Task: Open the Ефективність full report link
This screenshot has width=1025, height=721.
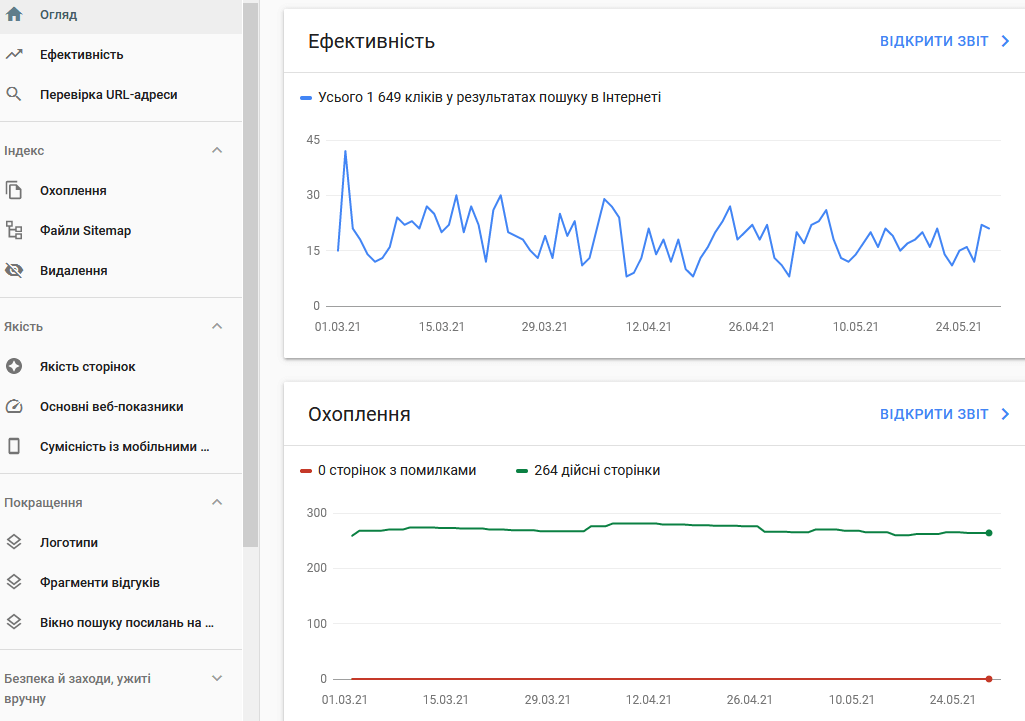Action: click(944, 41)
